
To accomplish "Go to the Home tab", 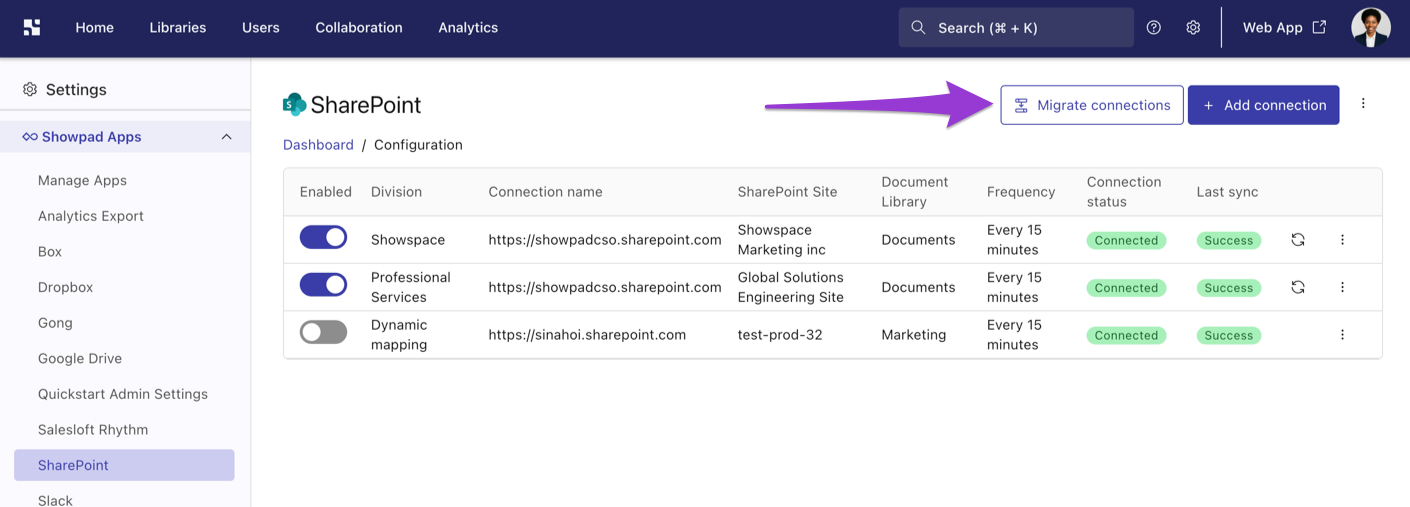I will [x=95, y=28].
